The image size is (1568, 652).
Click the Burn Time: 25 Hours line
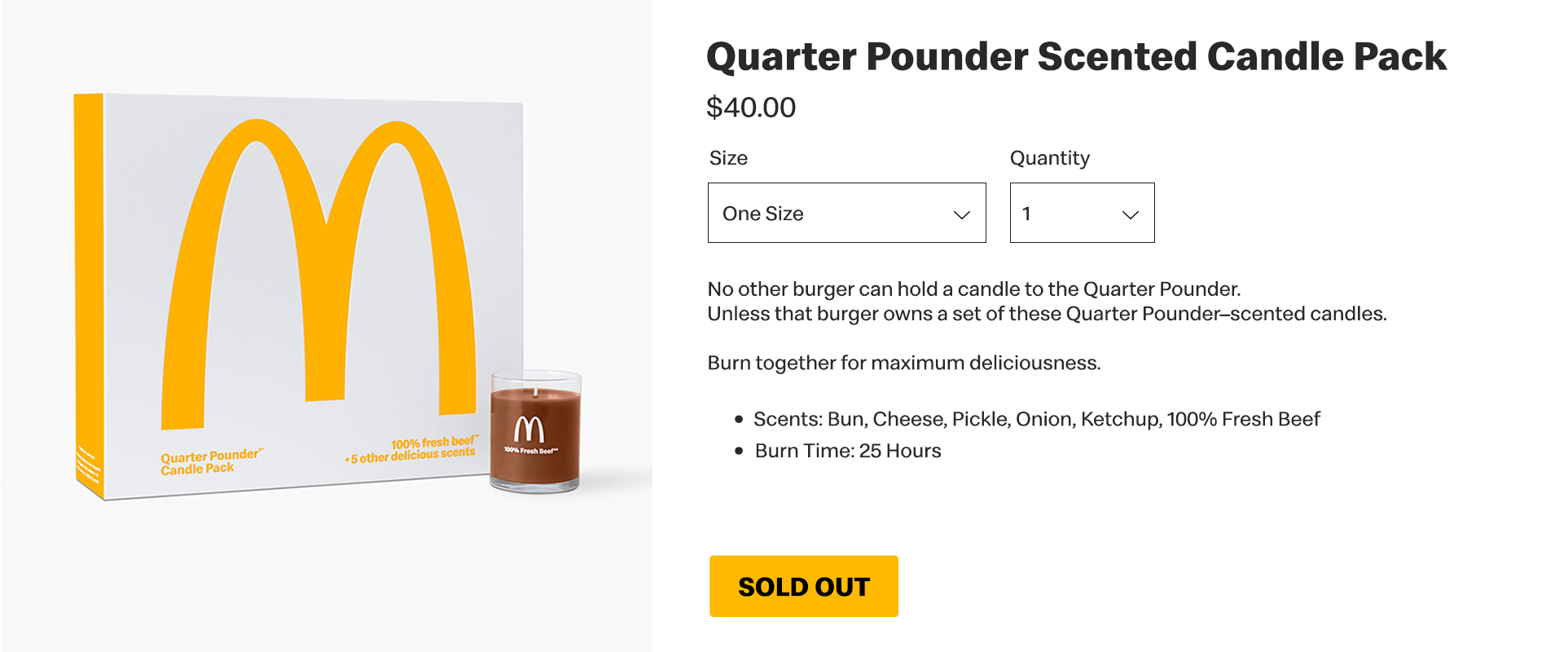click(847, 451)
